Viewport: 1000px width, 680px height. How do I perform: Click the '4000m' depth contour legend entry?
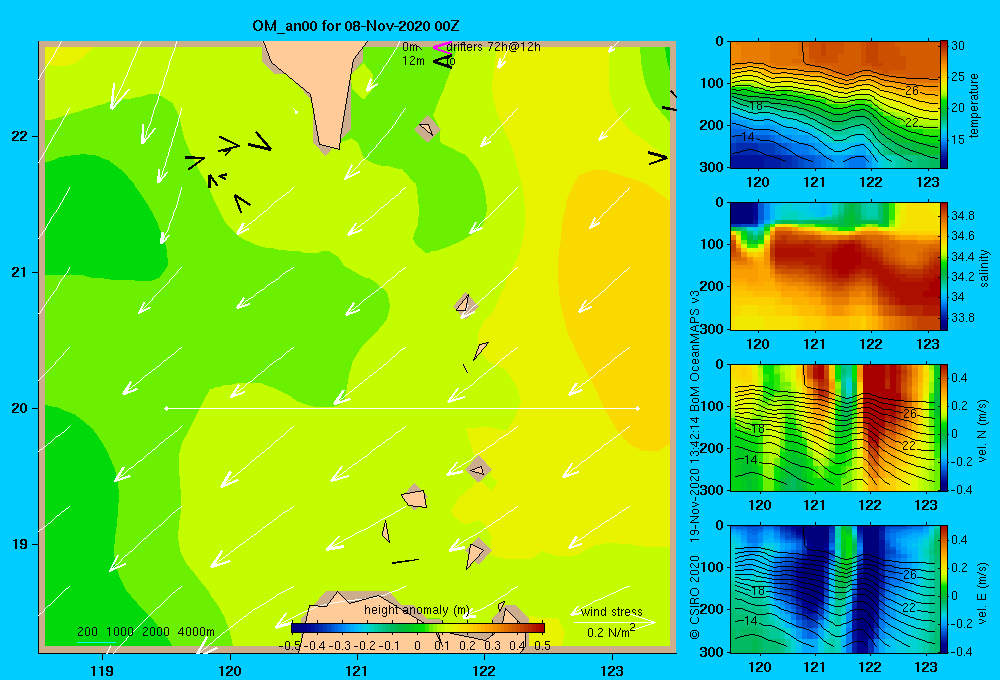[x=196, y=632]
